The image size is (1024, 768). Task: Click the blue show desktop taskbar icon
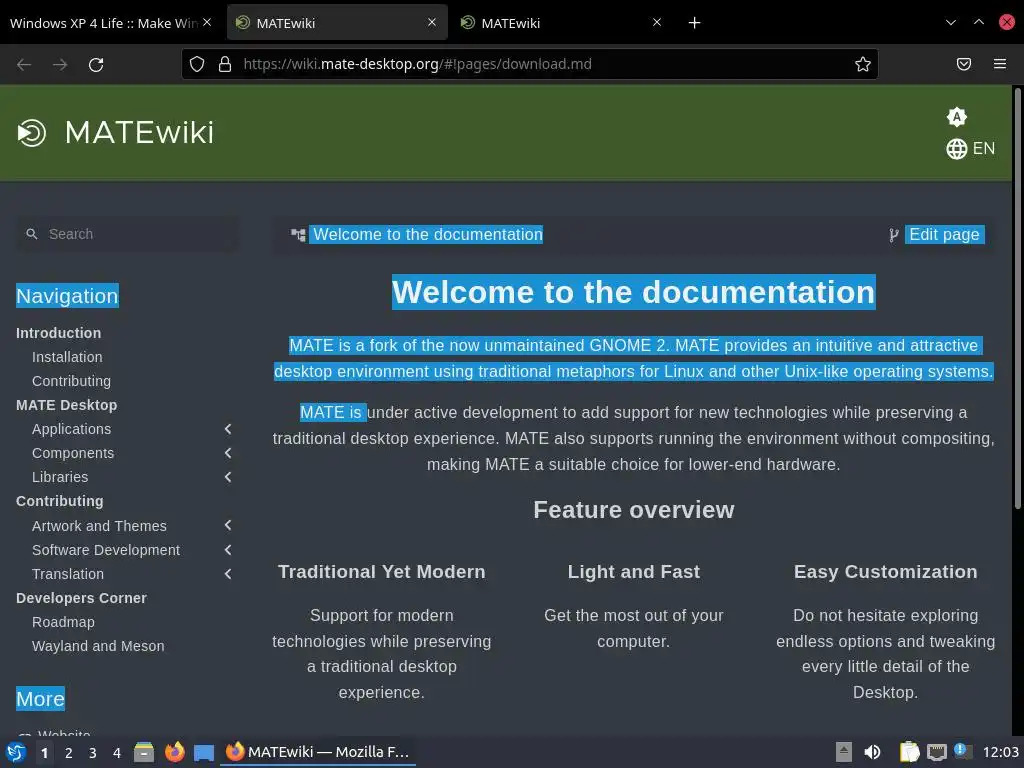[204, 753]
